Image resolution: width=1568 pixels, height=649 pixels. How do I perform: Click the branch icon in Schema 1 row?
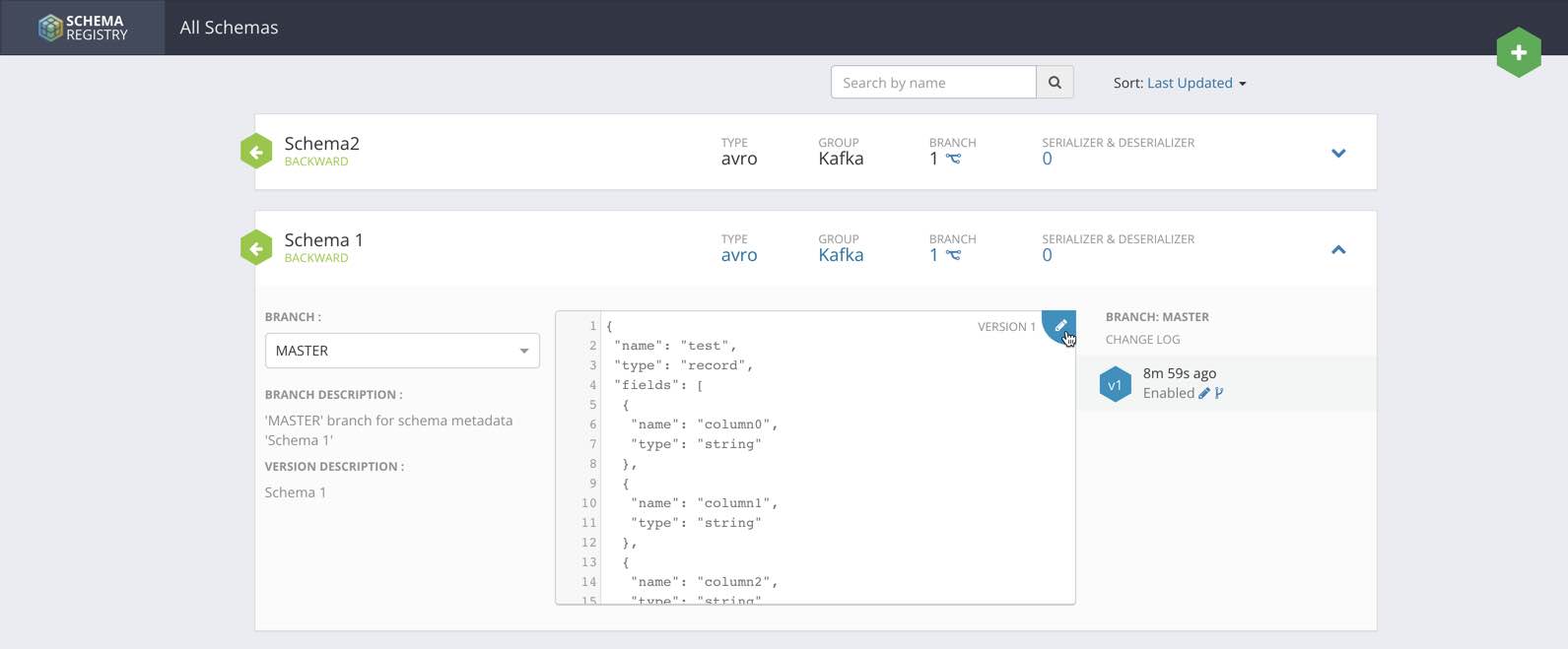pos(953,255)
